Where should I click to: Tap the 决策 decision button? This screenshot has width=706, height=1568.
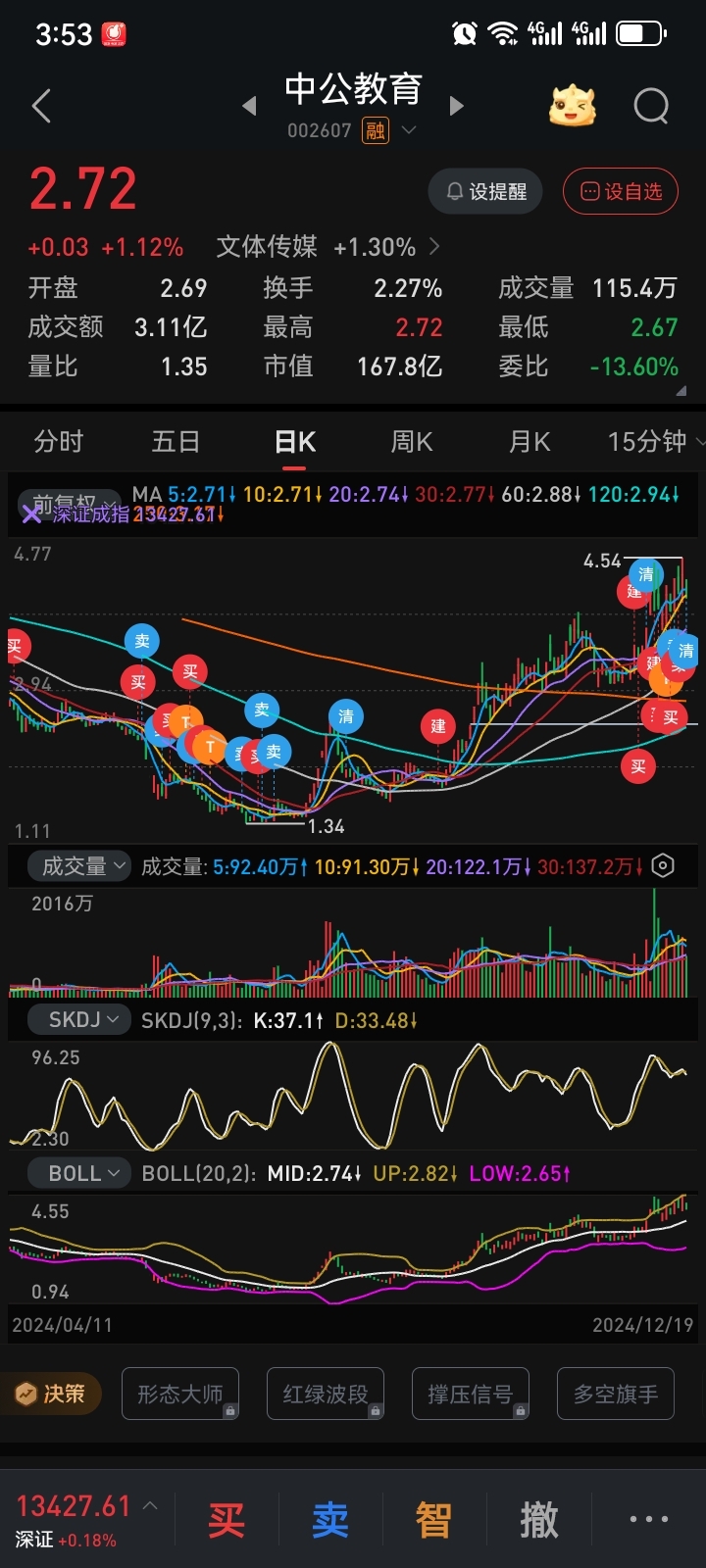click(51, 1394)
